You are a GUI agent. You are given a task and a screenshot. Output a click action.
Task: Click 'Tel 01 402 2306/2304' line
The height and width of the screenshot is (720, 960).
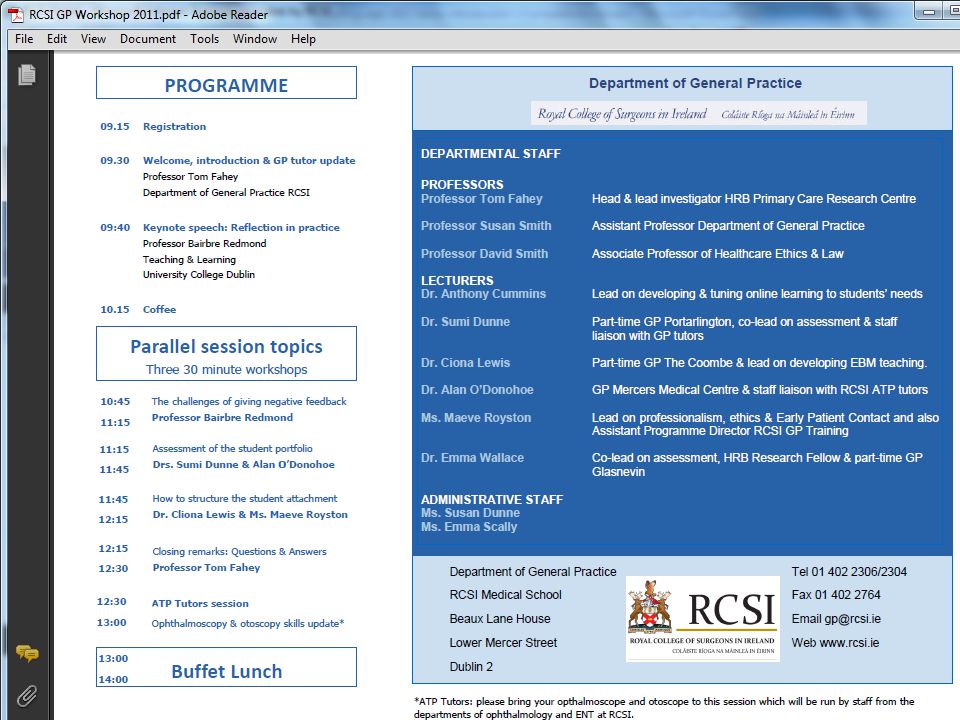849,571
